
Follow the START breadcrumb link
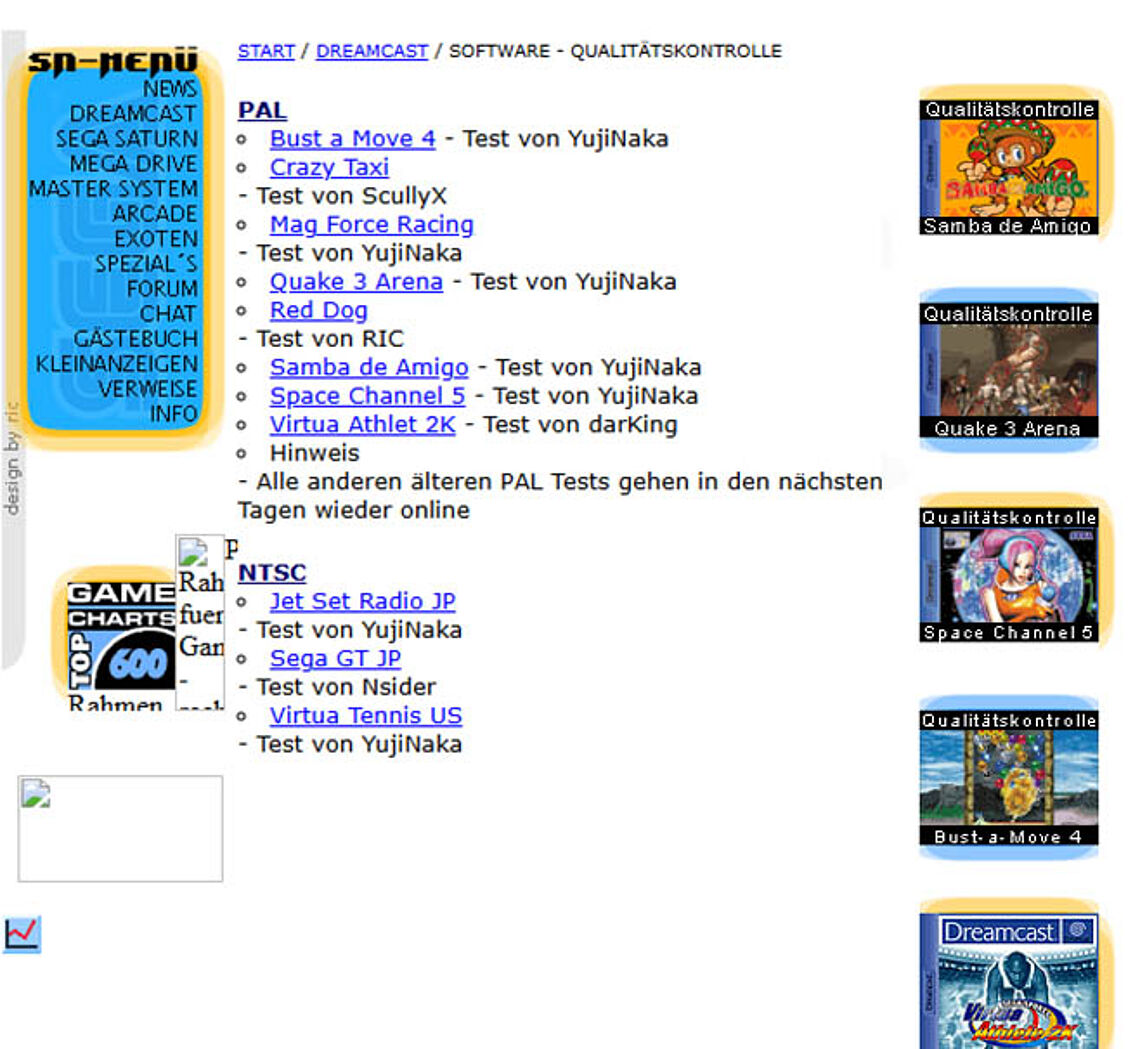(x=266, y=52)
